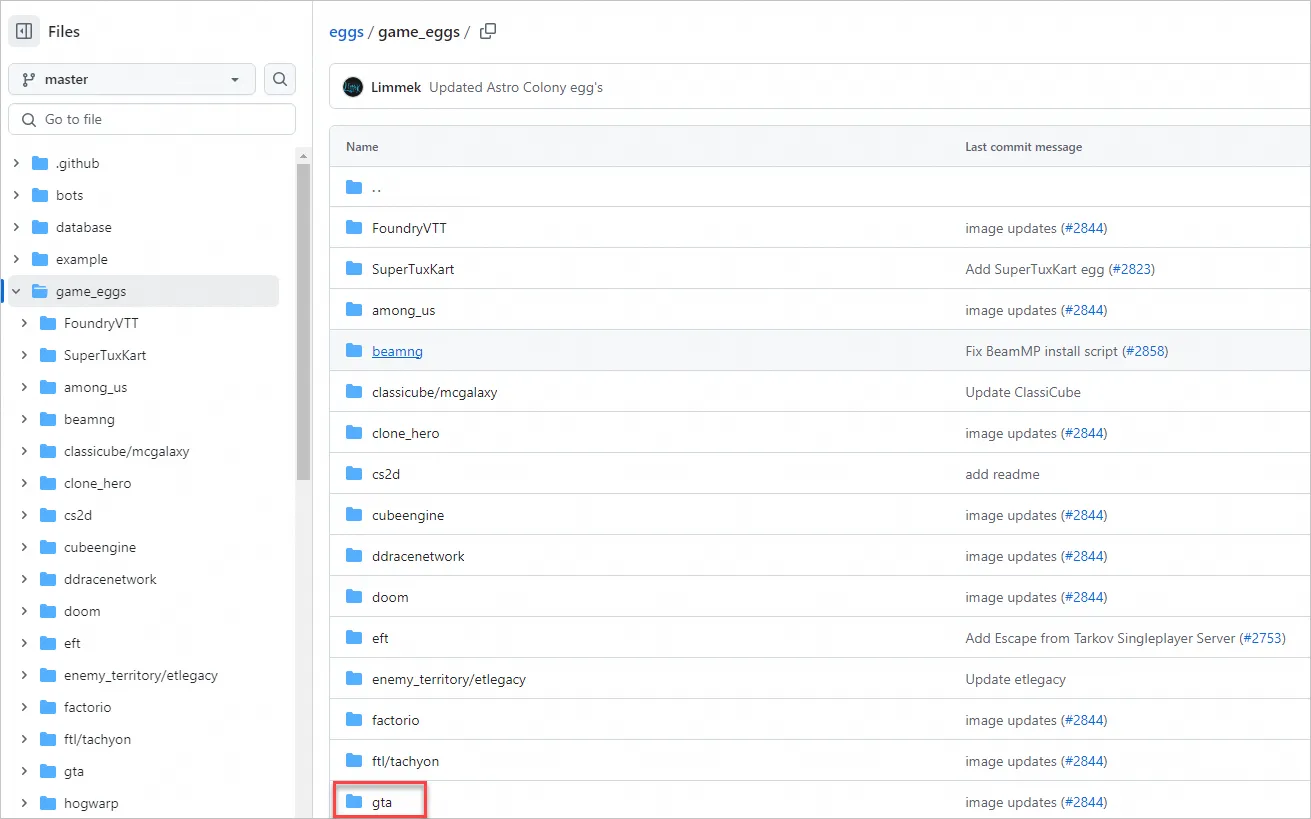Open the gta folder link in the directory listing
Screen dimensions: 1311x819
pos(382,802)
